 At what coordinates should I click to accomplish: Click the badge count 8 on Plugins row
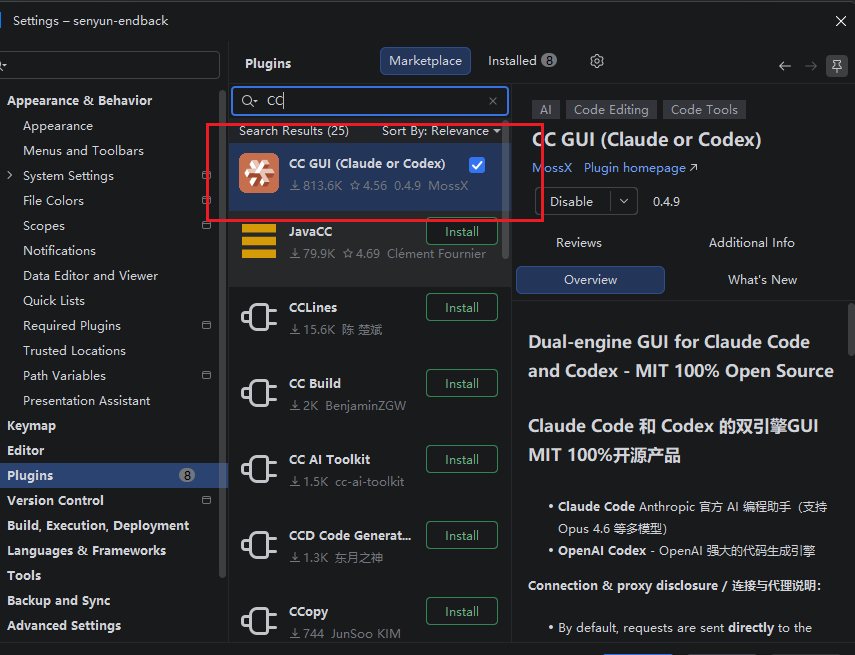[x=187, y=476]
